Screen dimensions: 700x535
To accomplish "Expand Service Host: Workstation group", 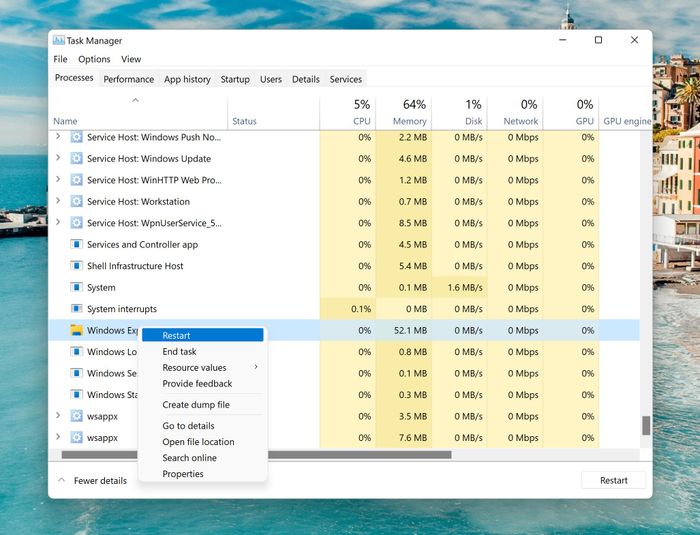I will pos(58,201).
